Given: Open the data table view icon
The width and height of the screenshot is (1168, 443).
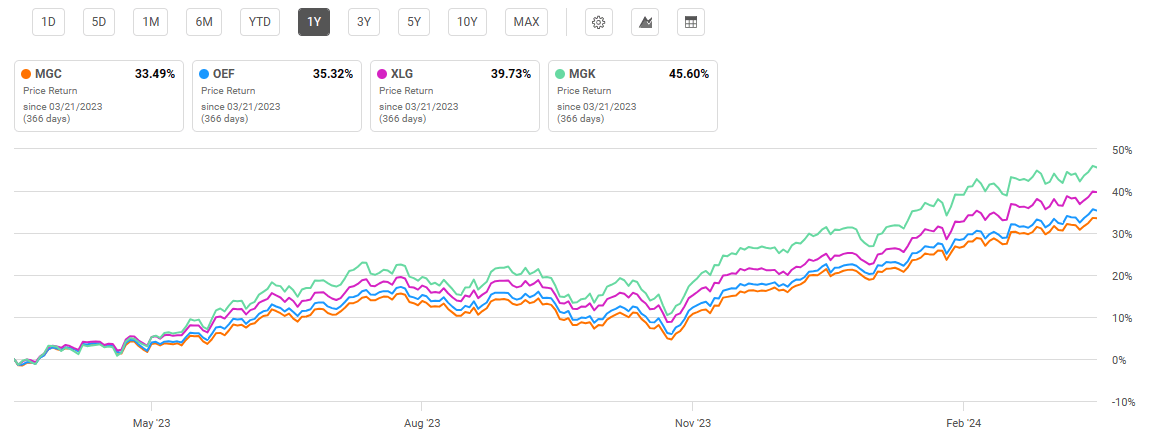Looking at the screenshot, I should pos(689,22).
